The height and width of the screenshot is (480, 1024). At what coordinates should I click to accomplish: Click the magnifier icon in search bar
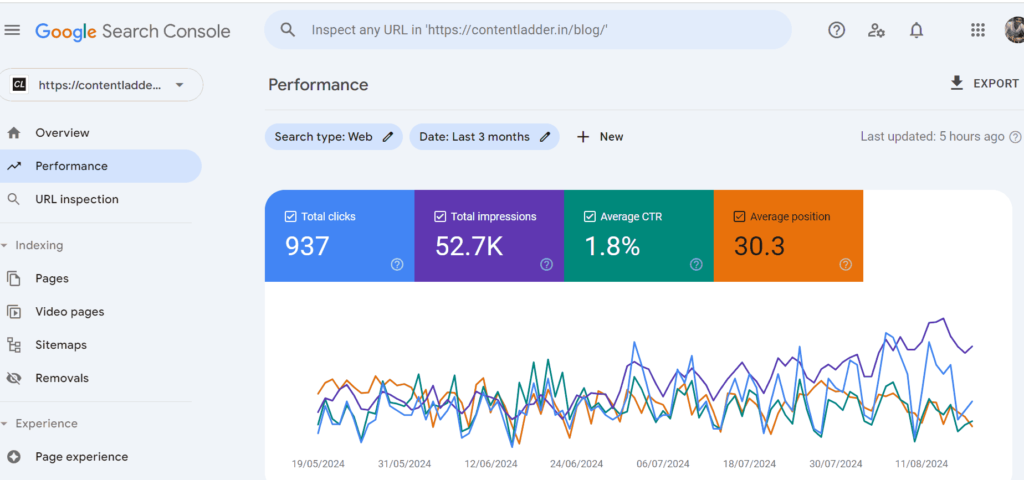(x=287, y=29)
